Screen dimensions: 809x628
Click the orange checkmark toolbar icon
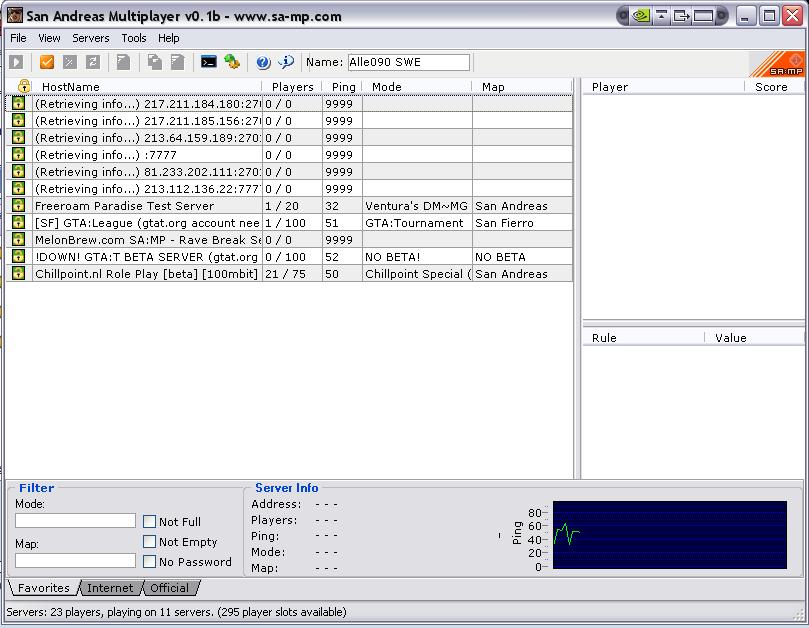46,62
